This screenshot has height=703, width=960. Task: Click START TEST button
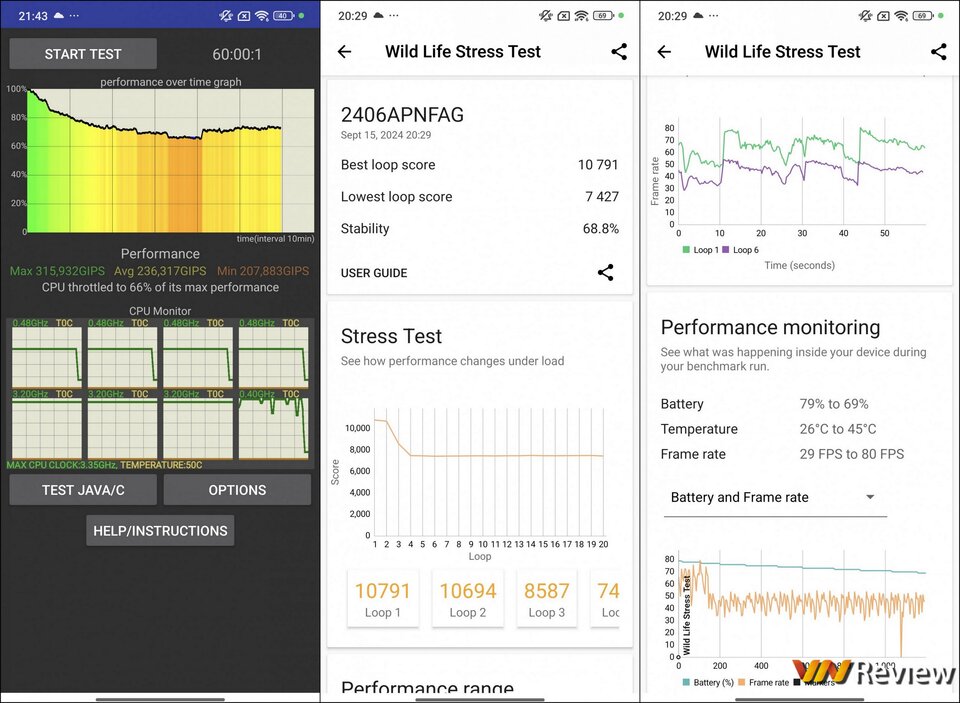coord(83,54)
